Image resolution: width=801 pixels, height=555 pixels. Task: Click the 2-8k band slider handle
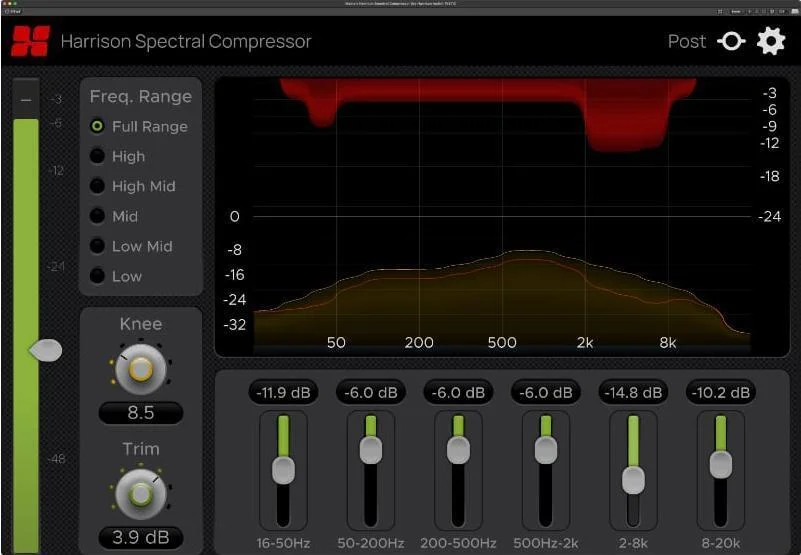[x=633, y=480]
